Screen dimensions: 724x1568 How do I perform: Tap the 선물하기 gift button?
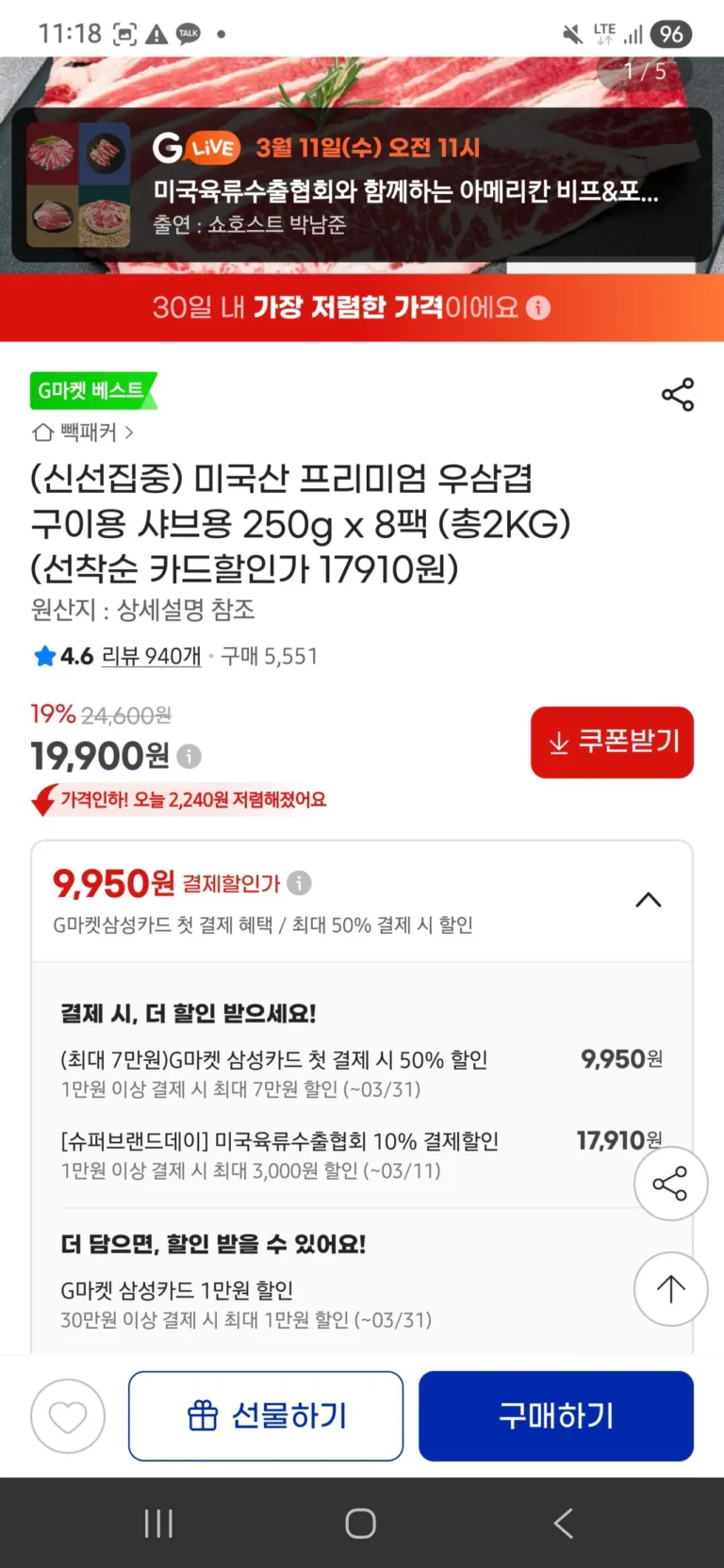click(x=266, y=1415)
